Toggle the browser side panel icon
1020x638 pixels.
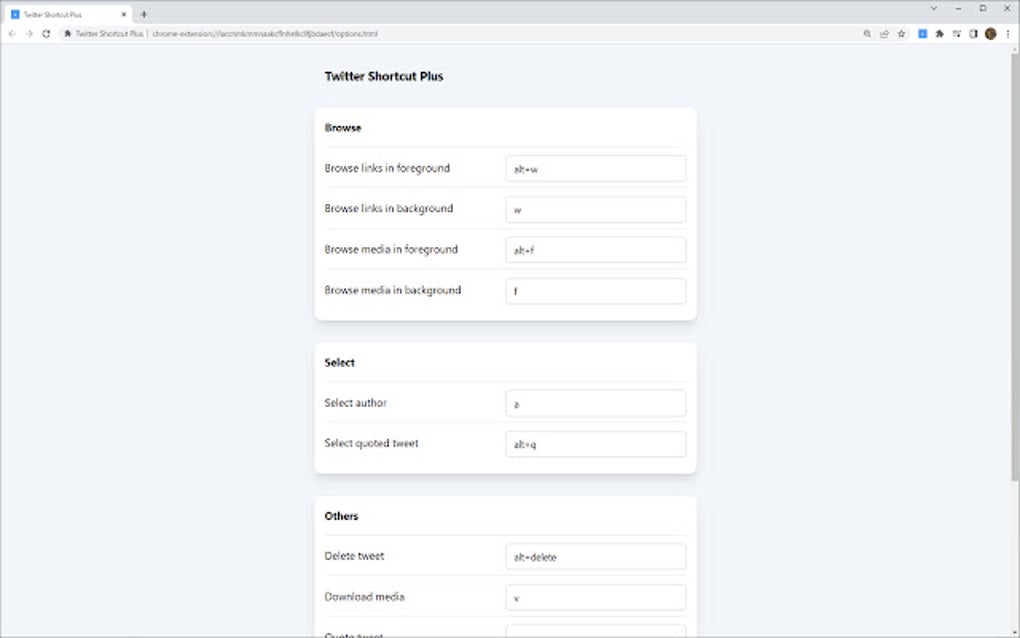(973, 34)
